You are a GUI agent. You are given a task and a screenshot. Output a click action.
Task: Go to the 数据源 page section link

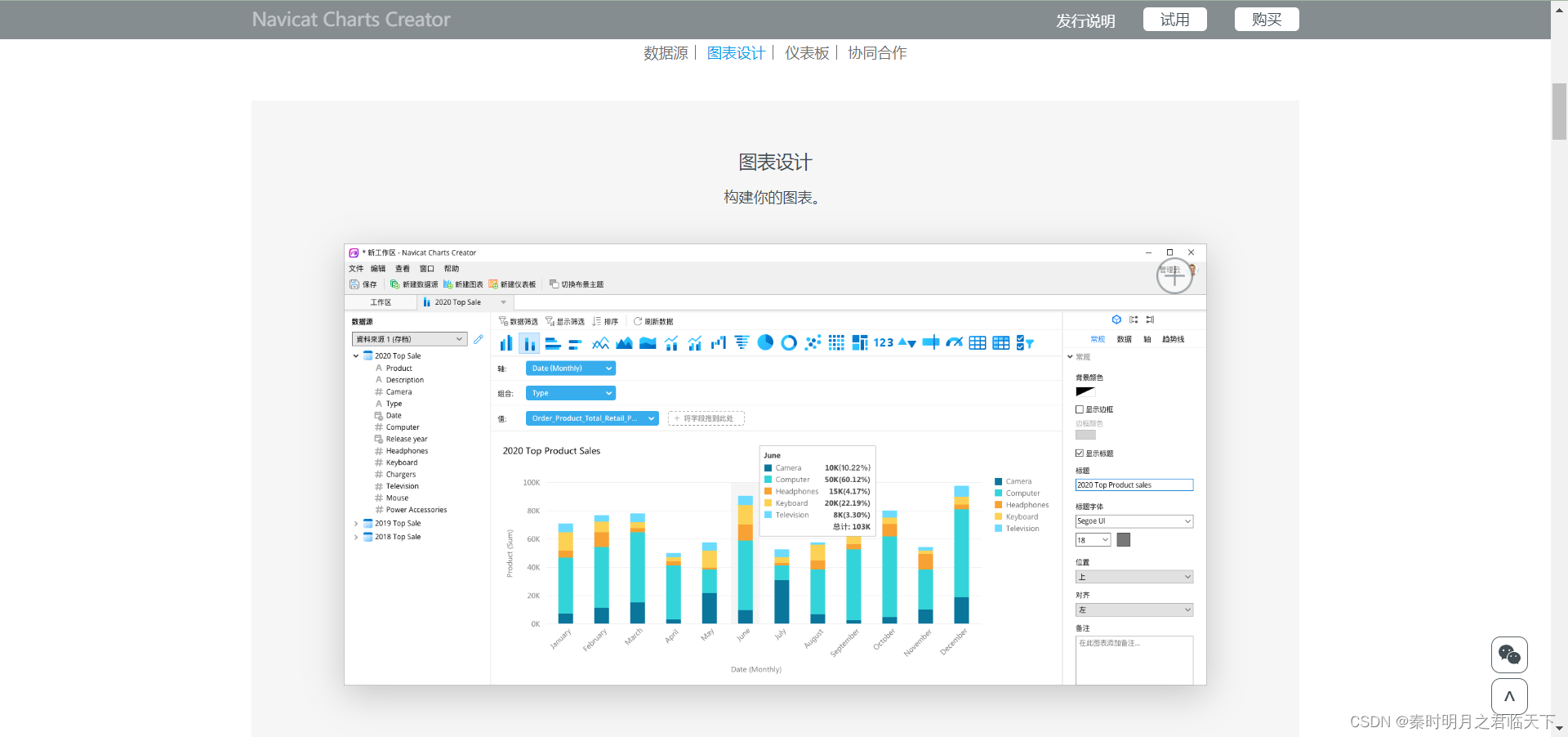point(666,53)
